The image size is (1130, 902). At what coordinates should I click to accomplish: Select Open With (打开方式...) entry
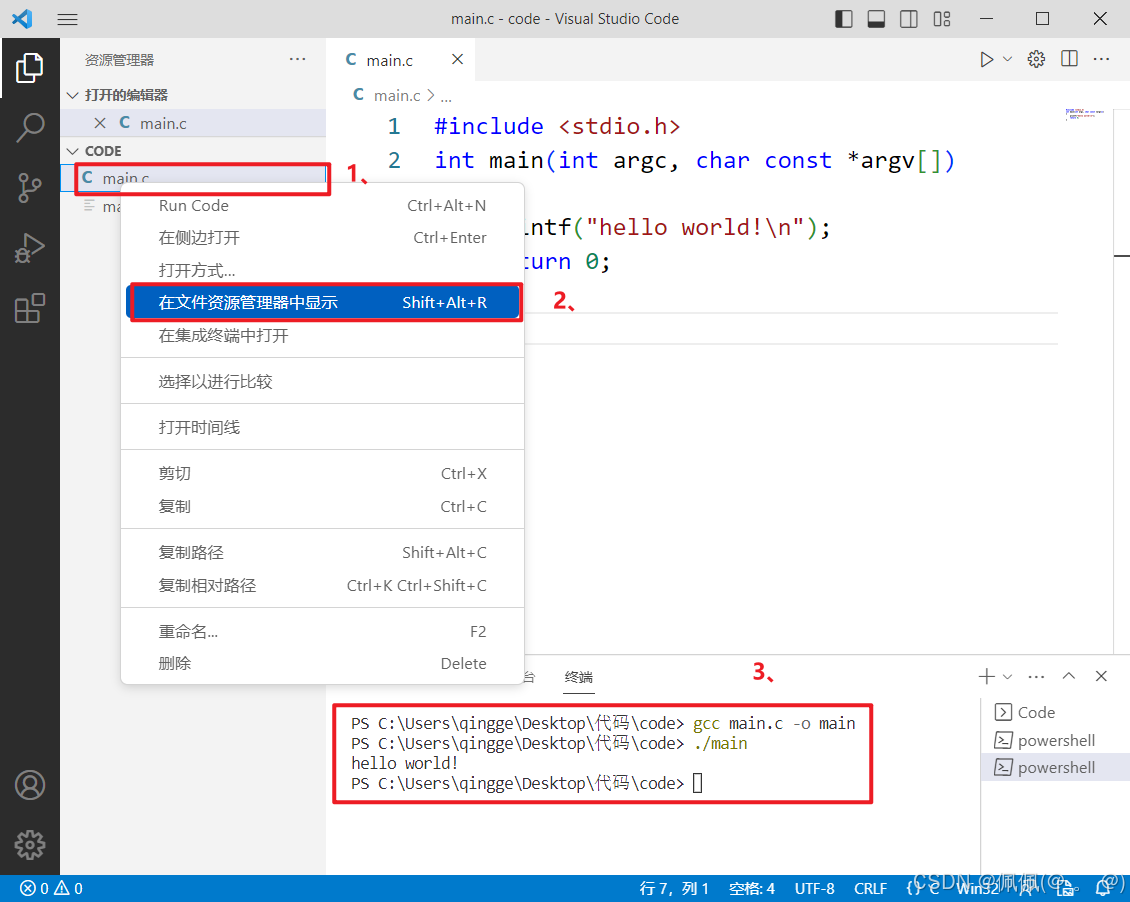point(322,270)
